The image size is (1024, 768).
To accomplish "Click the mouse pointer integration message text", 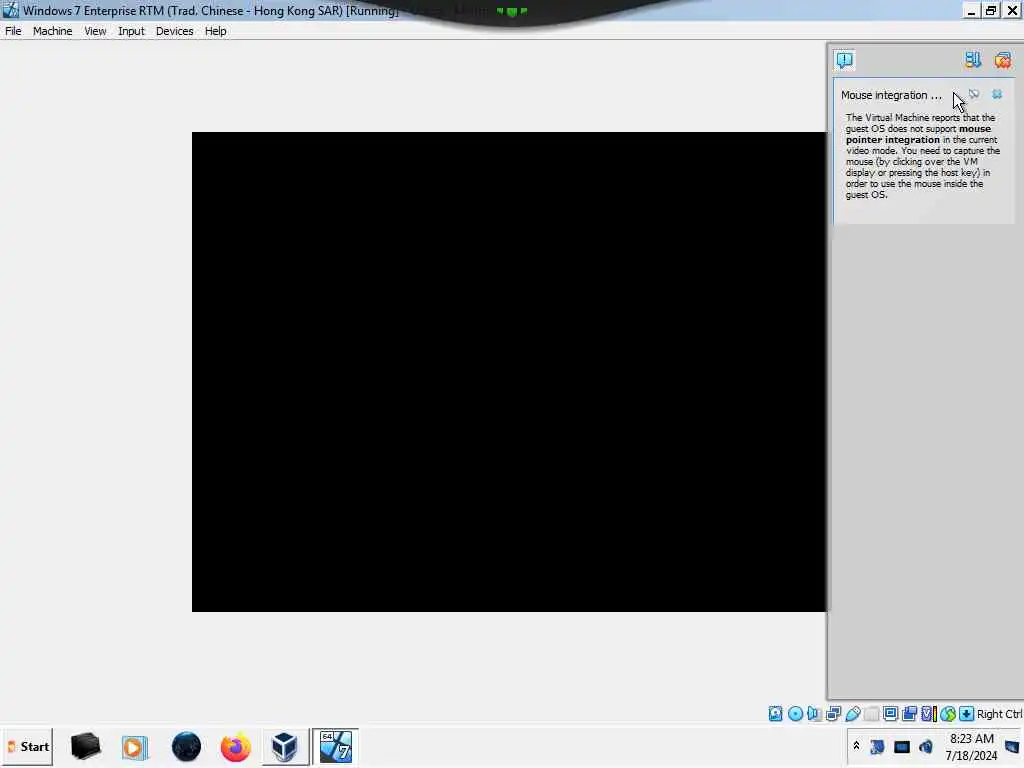I will click(922, 156).
